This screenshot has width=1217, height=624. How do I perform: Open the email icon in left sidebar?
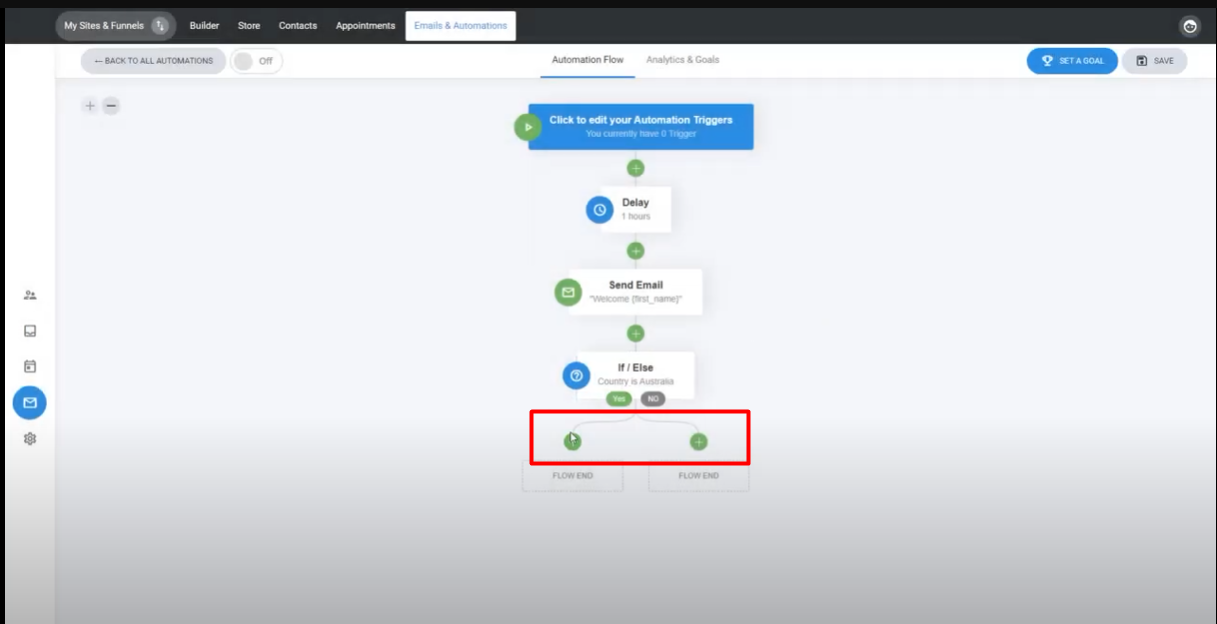pyautogui.click(x=30, y=402)
